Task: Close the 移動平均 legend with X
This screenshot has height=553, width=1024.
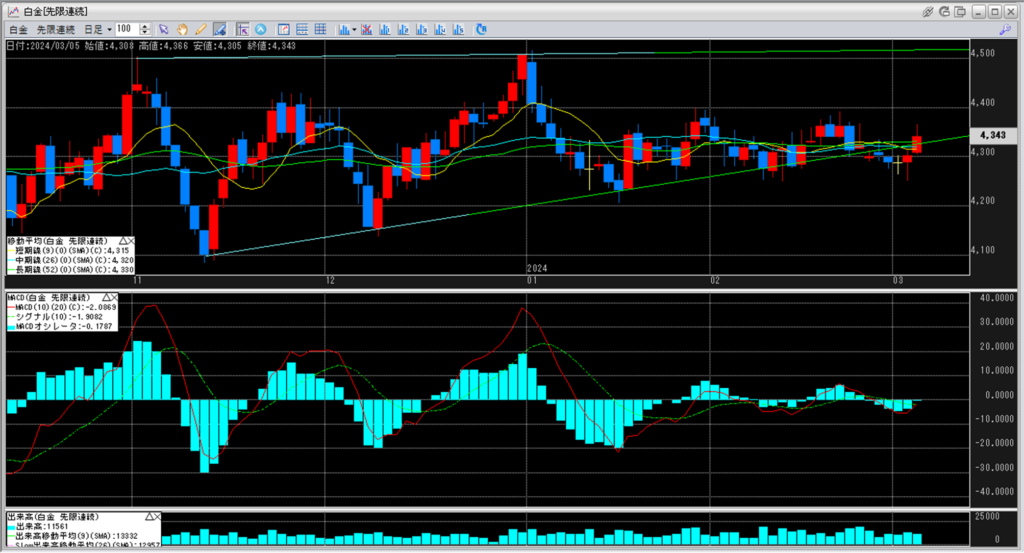Action: [131, 241]
